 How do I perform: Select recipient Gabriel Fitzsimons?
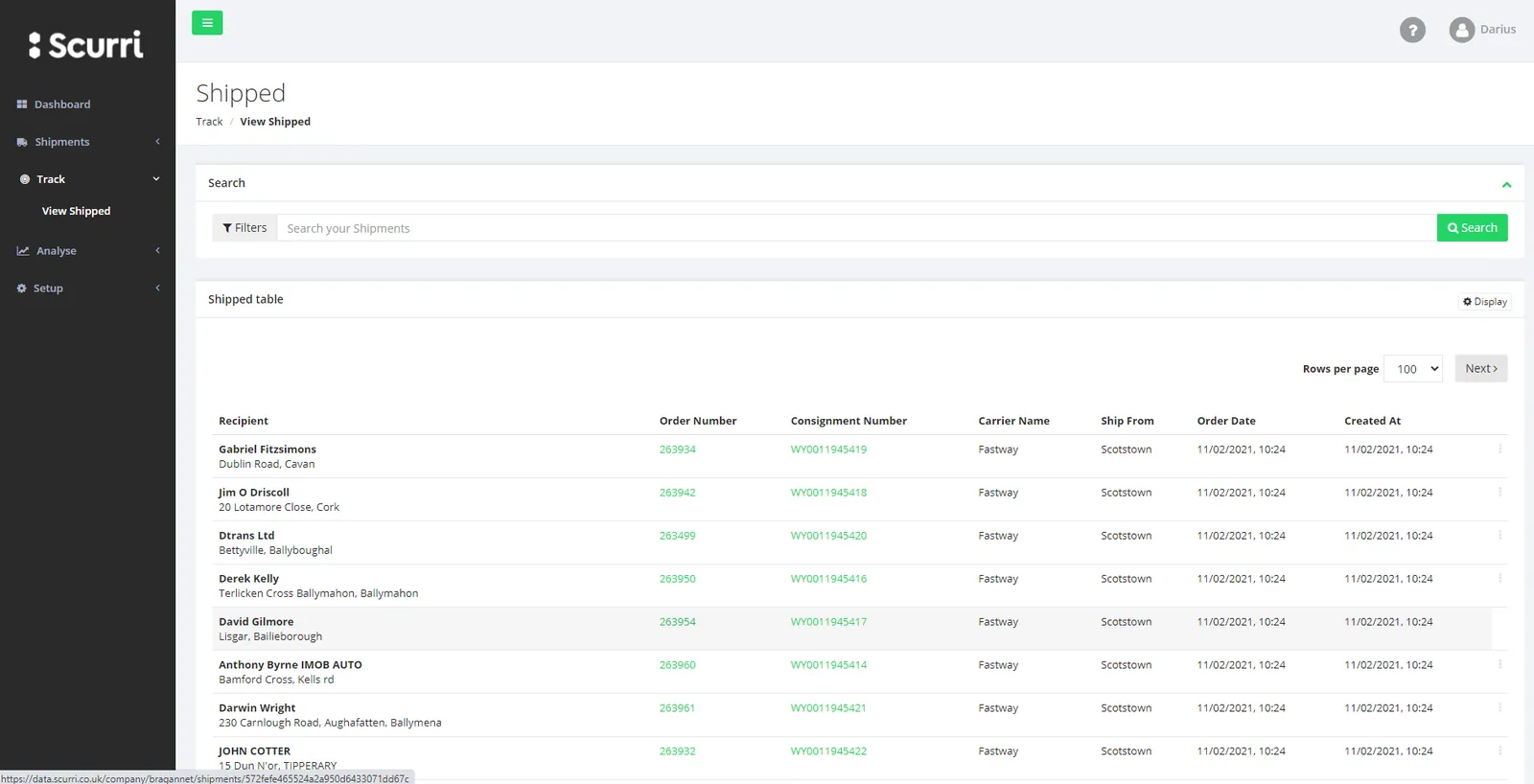[267, 450]
